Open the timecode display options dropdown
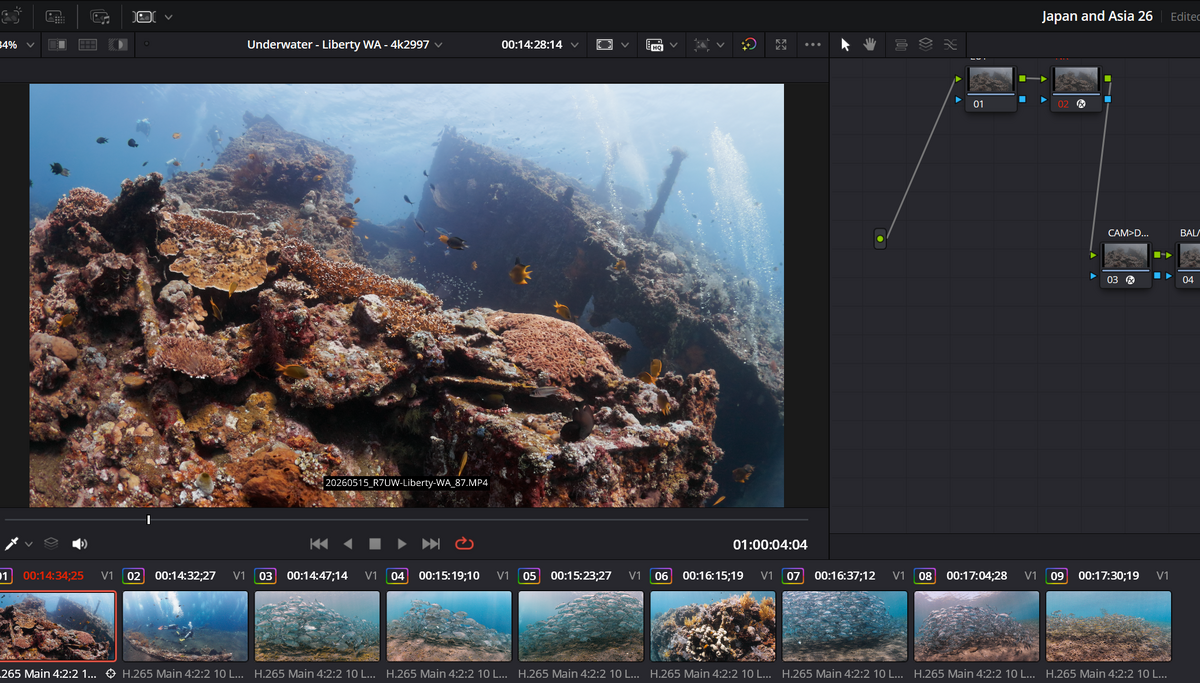Screen dimensions: 1200x683 click(x=577, y=45)
